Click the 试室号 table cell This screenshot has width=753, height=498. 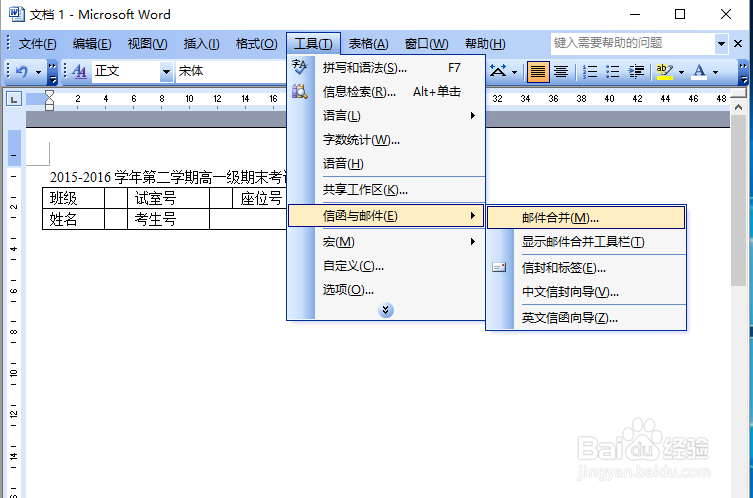click(169, 198)
